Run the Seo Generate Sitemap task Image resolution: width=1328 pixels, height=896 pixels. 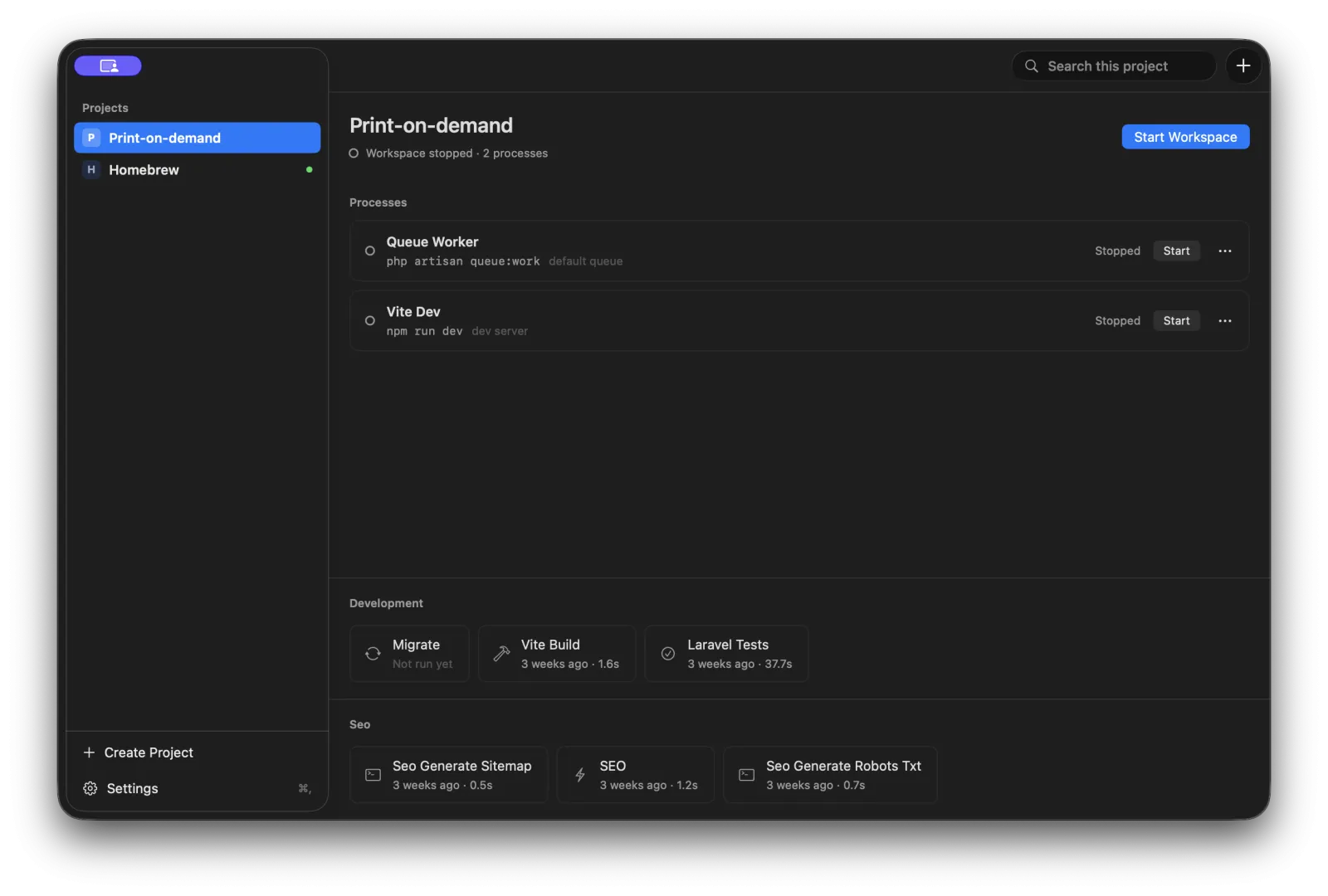[x=449, y=775]
